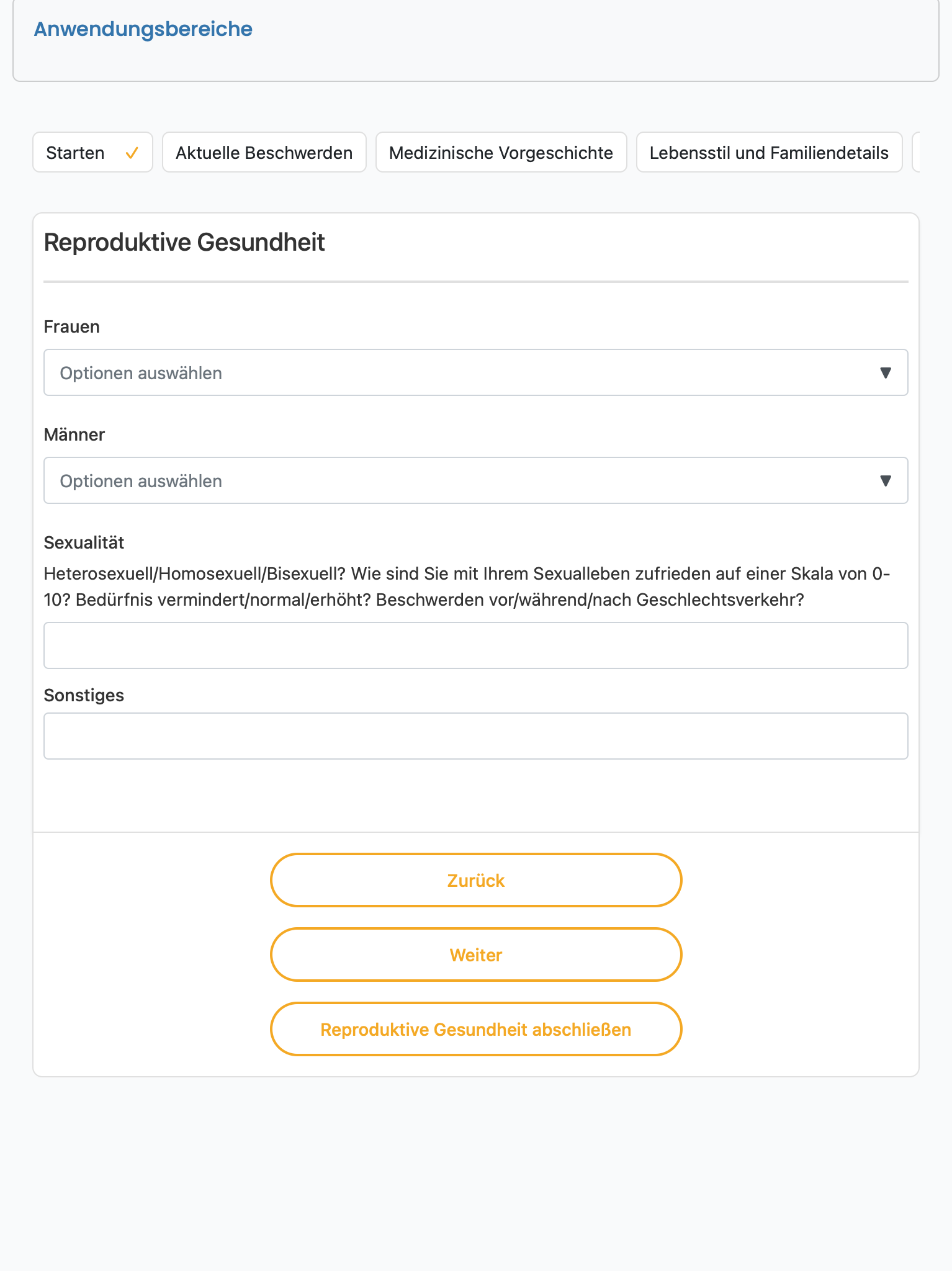952x1271 pixels.
Task: Open the Frauen dropdown arrow
Action: tap(886, 373)
